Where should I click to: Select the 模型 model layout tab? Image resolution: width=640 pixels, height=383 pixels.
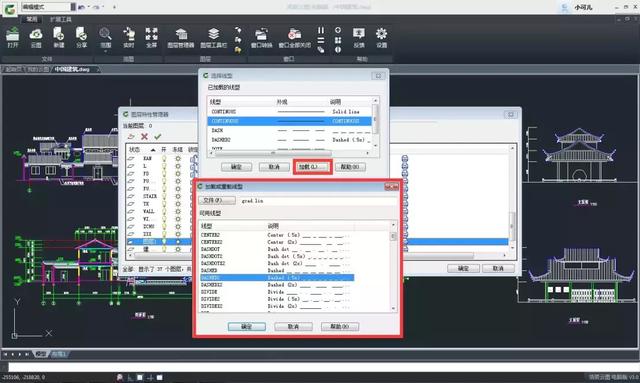(41, 354)
